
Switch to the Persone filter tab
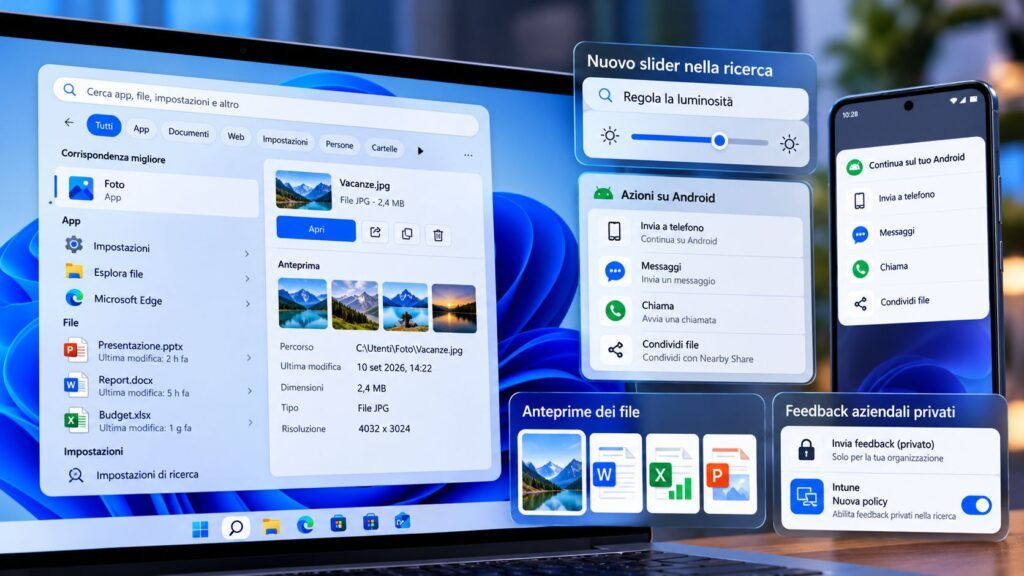click(x=339, y=144)
